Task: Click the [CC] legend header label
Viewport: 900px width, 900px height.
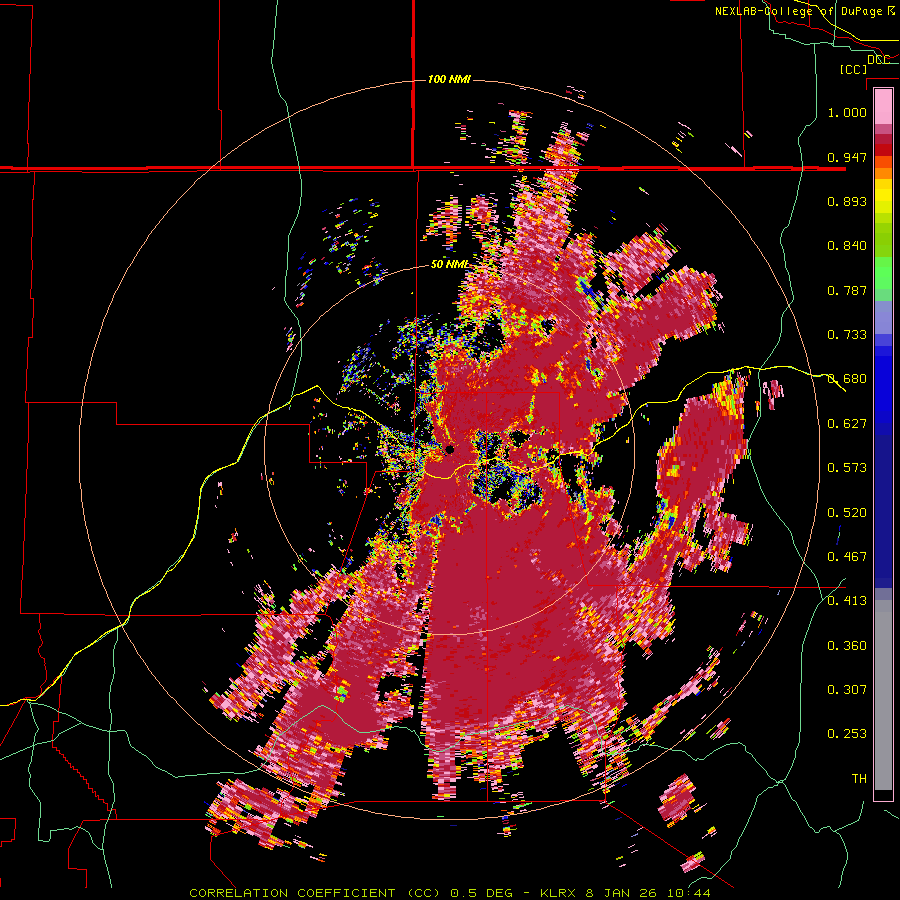Action: 854,69
